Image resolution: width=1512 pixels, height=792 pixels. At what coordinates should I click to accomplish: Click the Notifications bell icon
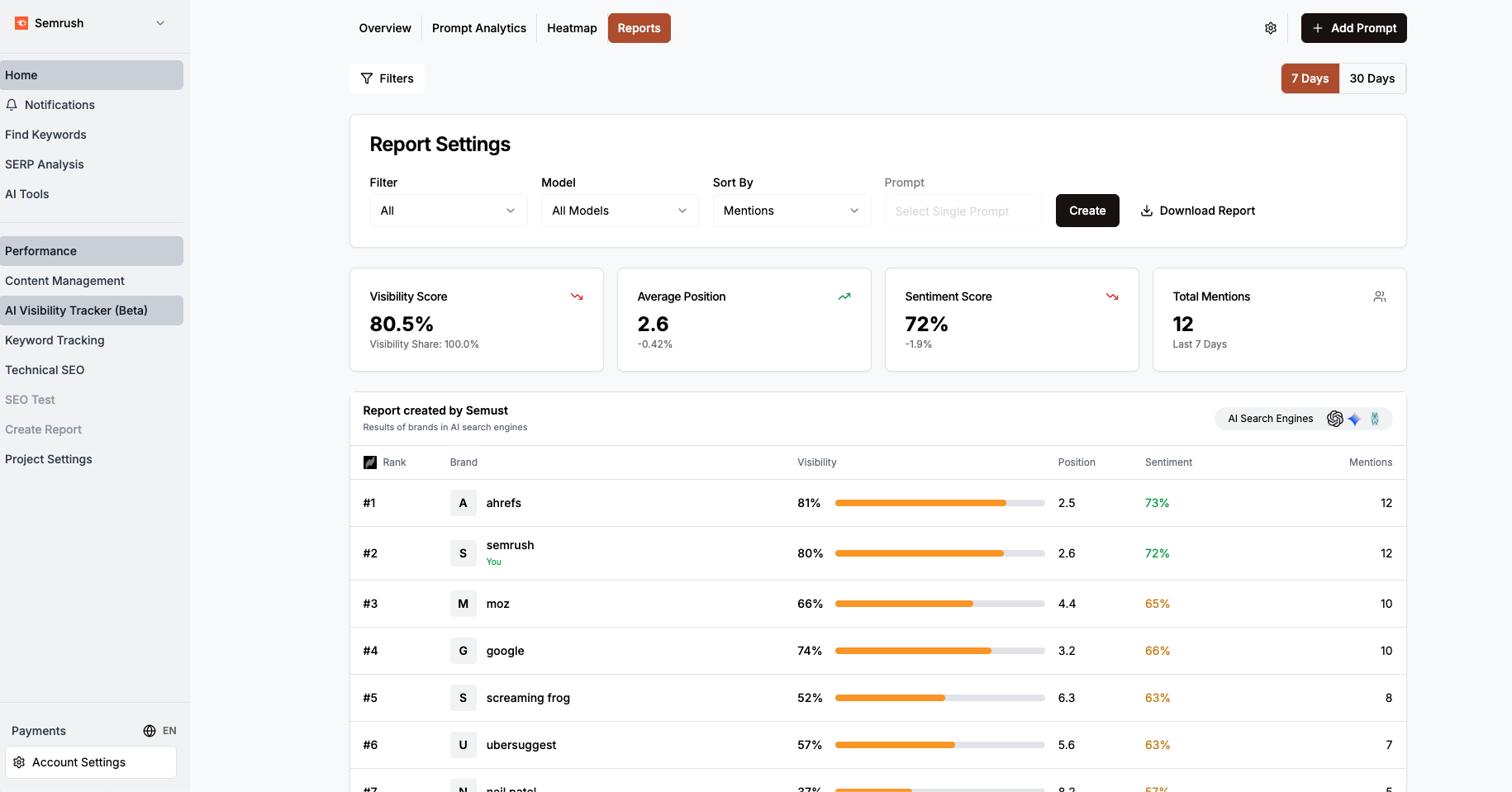pyautogui.click(x=12, y=105)
